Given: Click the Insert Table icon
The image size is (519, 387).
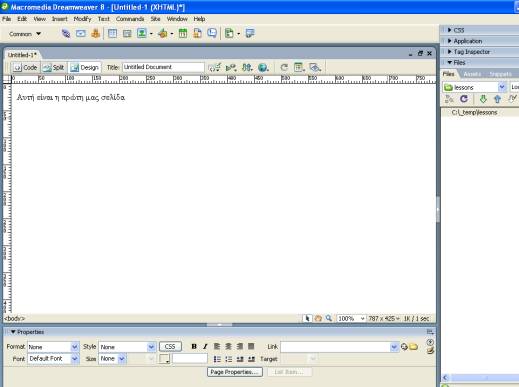Looking at the screenshot, I should click(112, 33).
